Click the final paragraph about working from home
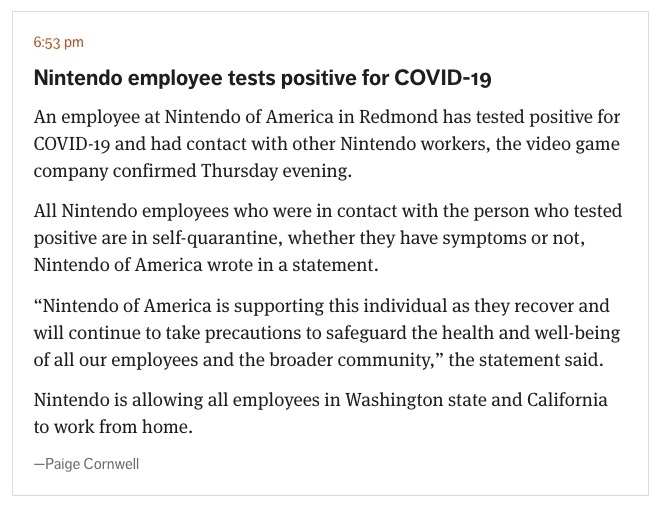 pyautogui.click(x=321, y=413)
